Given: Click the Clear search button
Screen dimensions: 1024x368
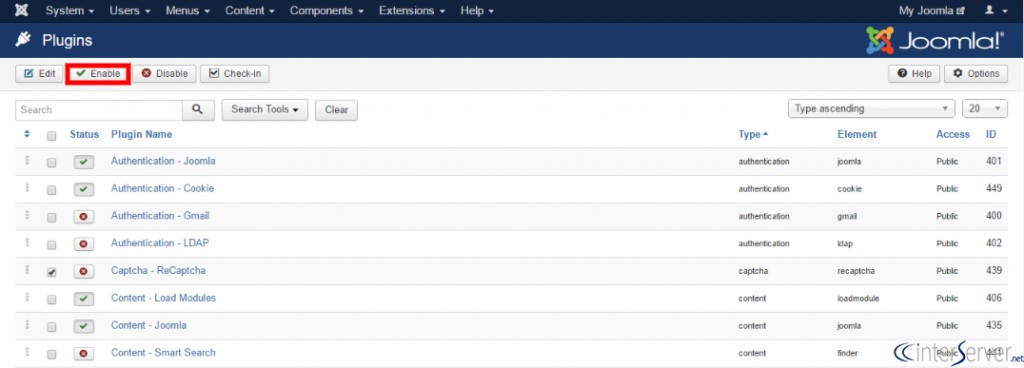Looking at the screenshot, I should [336, 110].
